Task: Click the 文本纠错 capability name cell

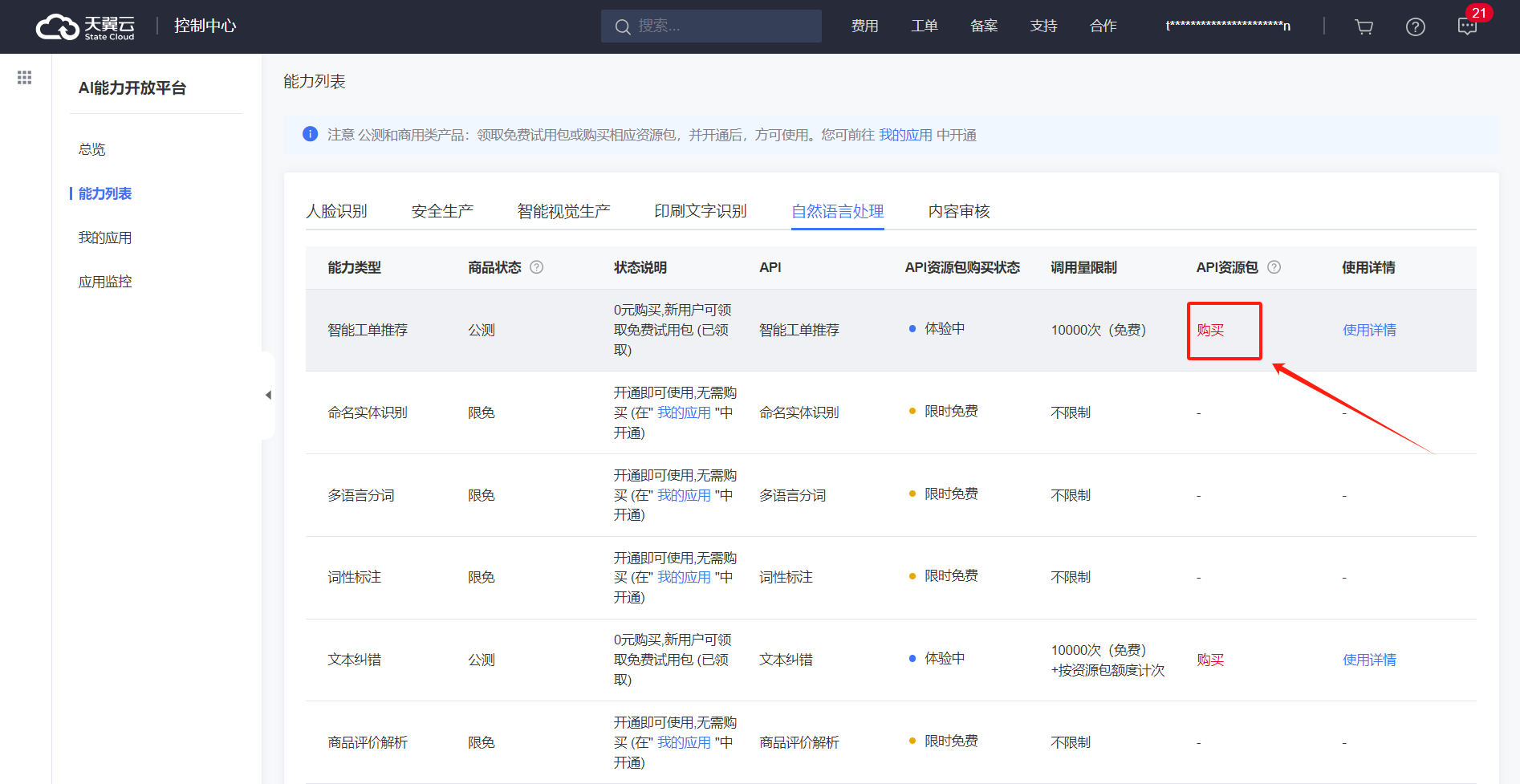Action: 354,660
